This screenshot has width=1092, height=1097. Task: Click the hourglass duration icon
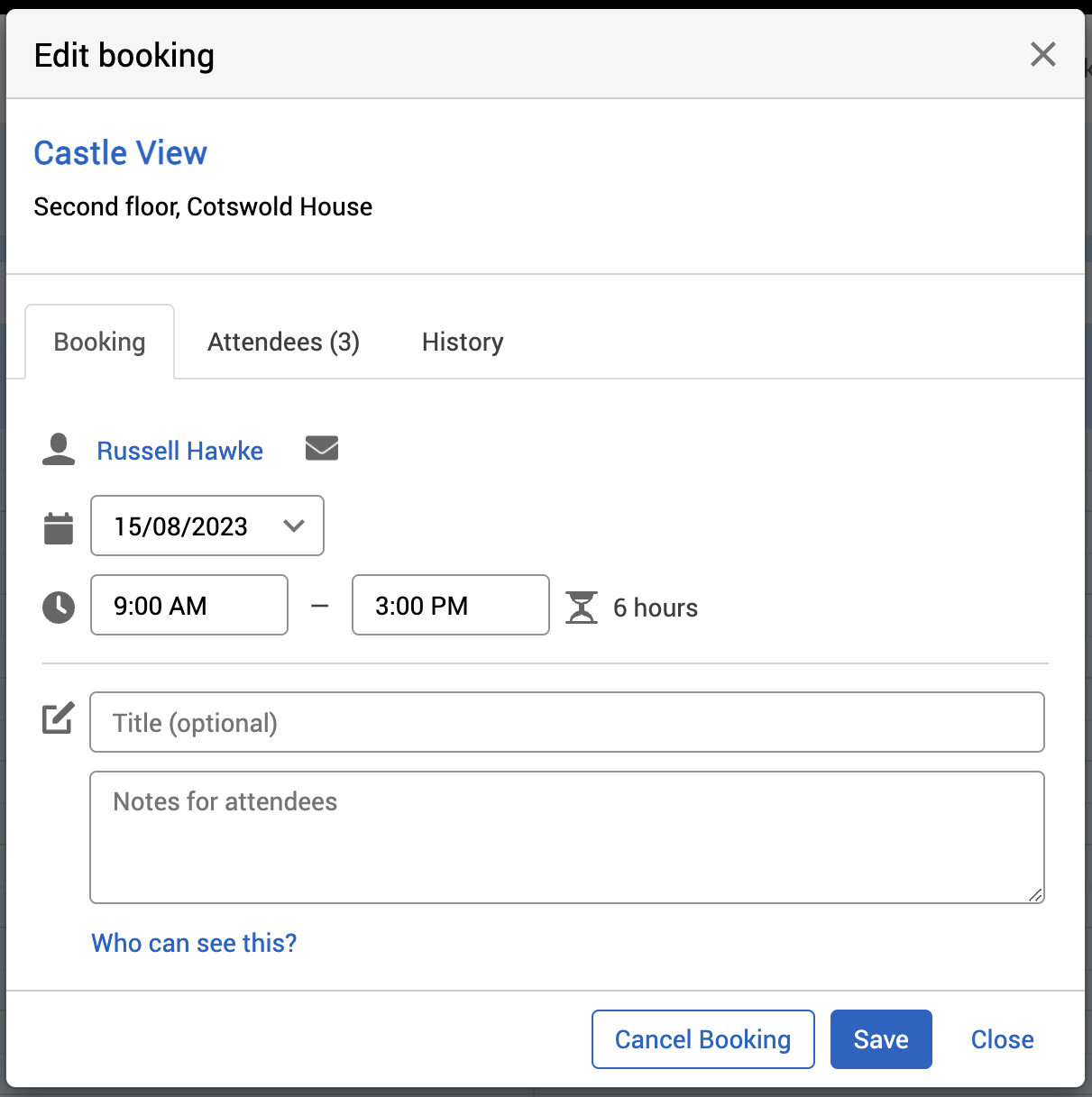tap(582, 607)
